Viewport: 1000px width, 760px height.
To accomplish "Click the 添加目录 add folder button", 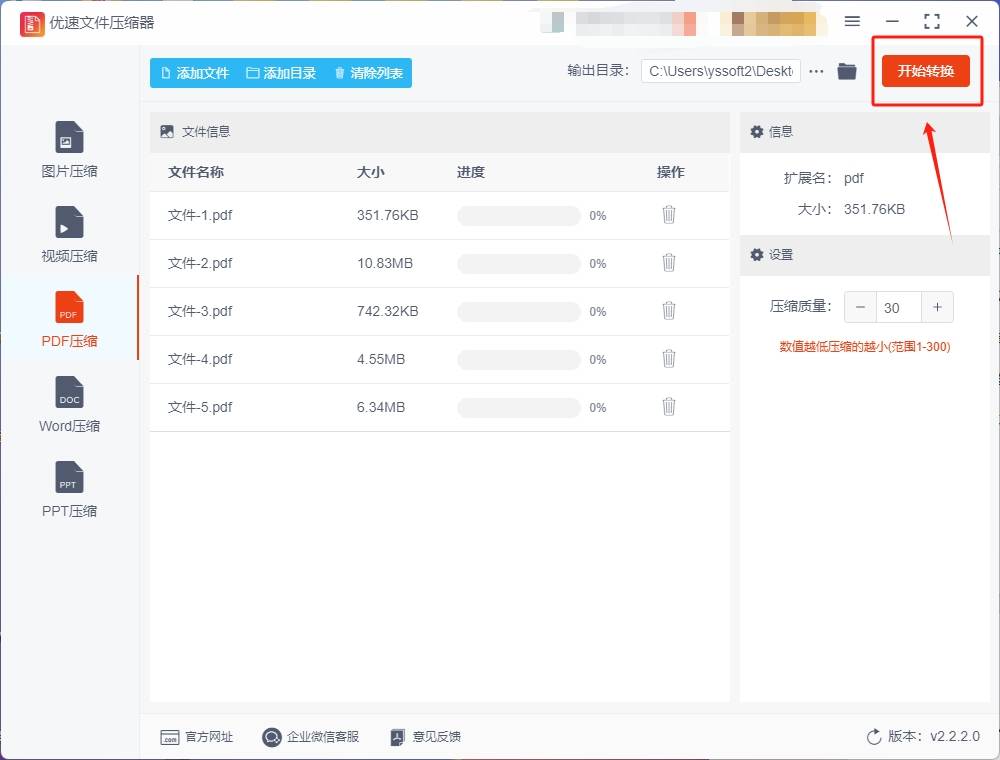I will [x=281, y=73].
